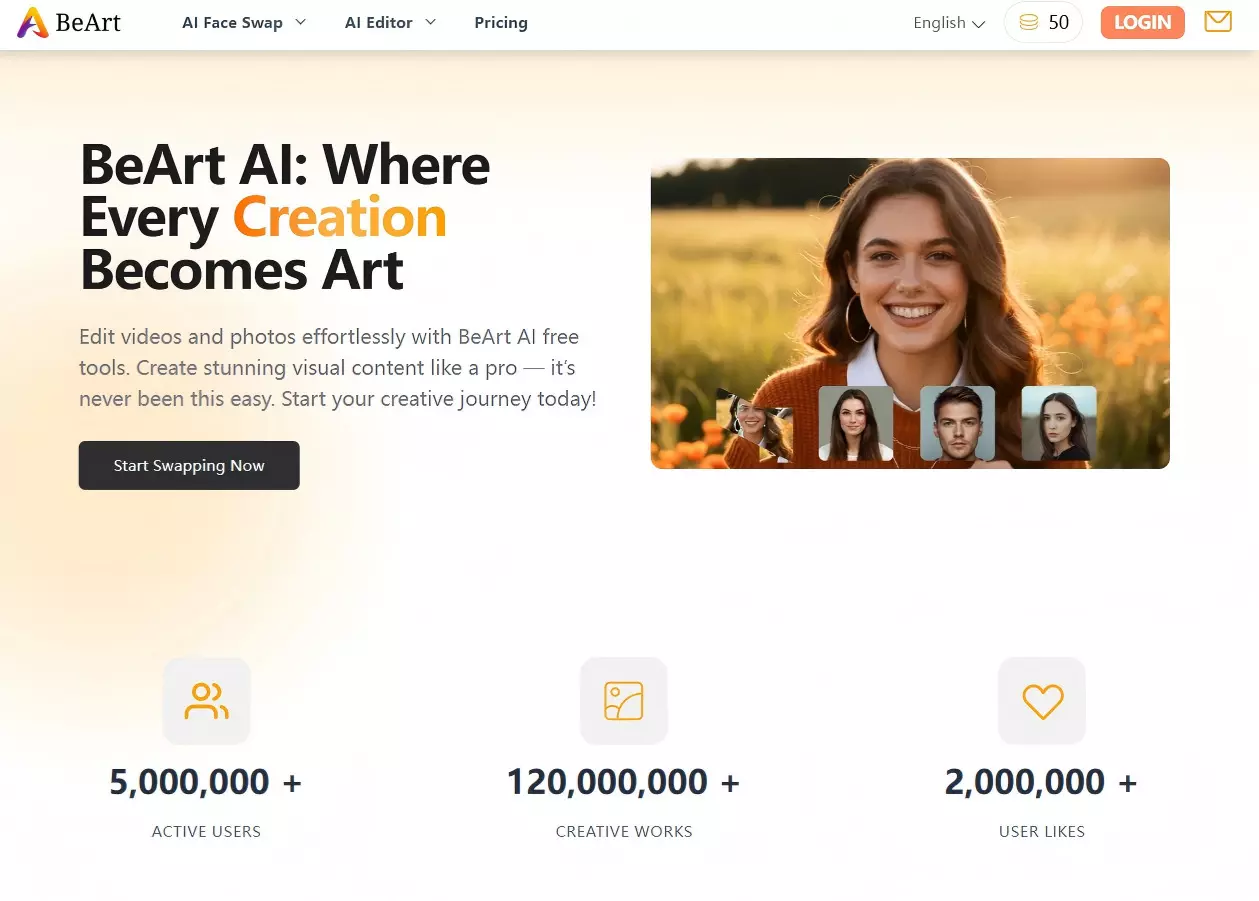Open the Pricing page

click(x=501, y=22)
